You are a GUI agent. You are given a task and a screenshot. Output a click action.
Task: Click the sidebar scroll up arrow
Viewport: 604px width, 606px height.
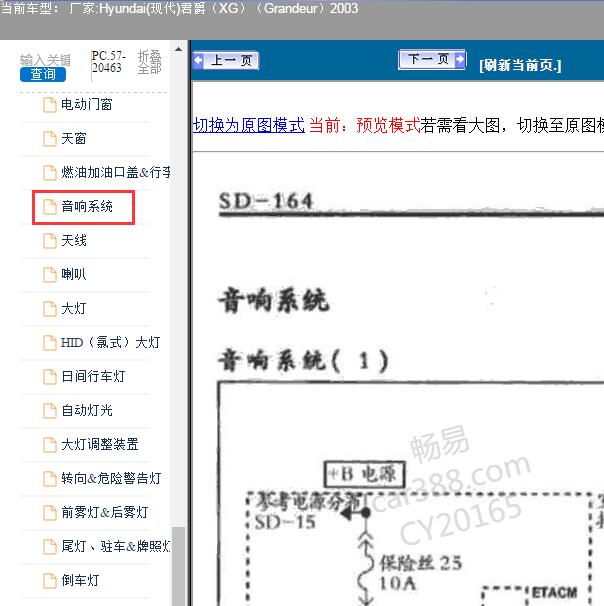point(178,49)
